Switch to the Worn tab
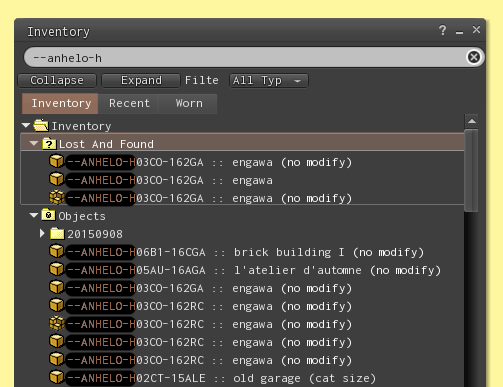This screenshot has height=387, width=503. click(x=189, y=103)
